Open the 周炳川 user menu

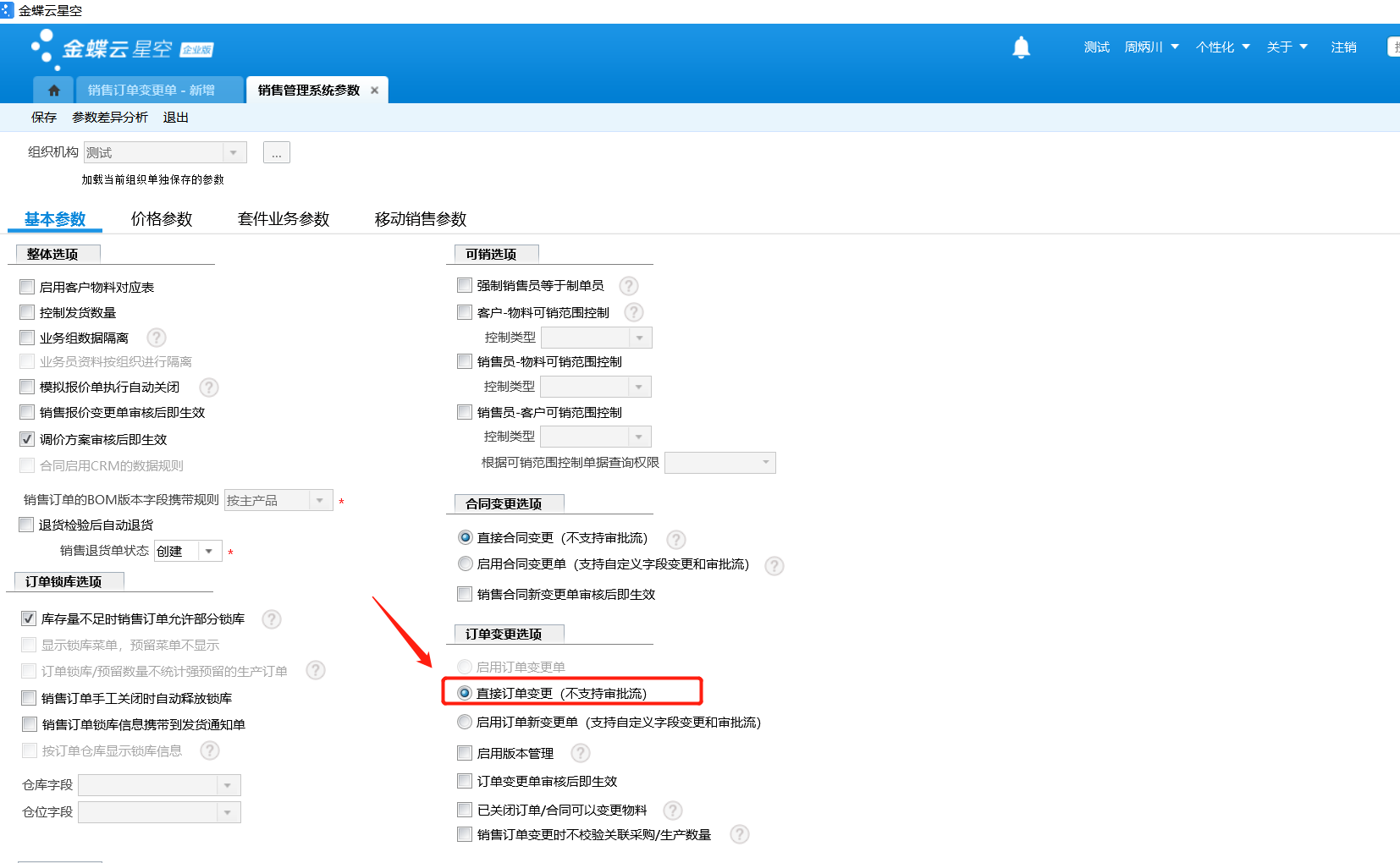coord(1152,47)
